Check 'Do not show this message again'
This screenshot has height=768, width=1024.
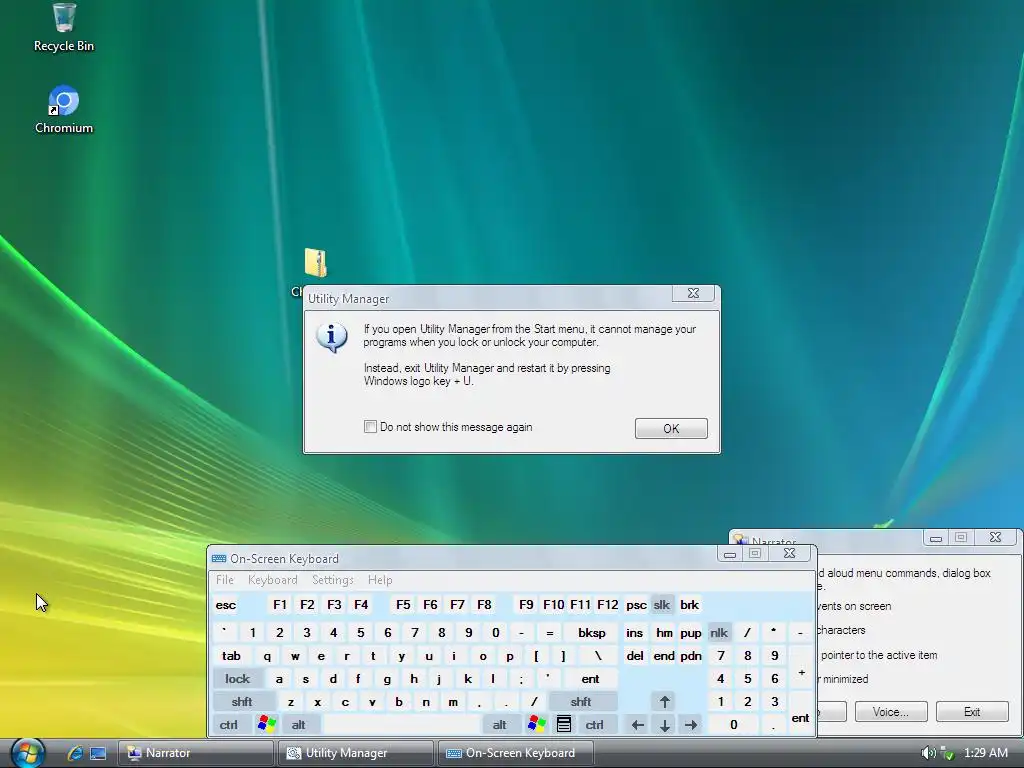tap(370, 426)
